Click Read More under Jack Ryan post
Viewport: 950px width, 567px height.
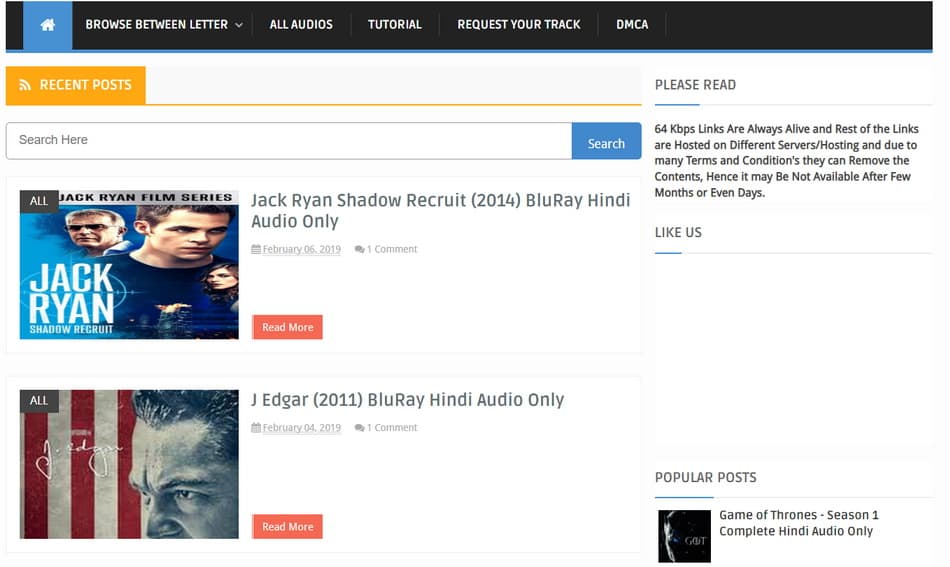tap(287, 327)
